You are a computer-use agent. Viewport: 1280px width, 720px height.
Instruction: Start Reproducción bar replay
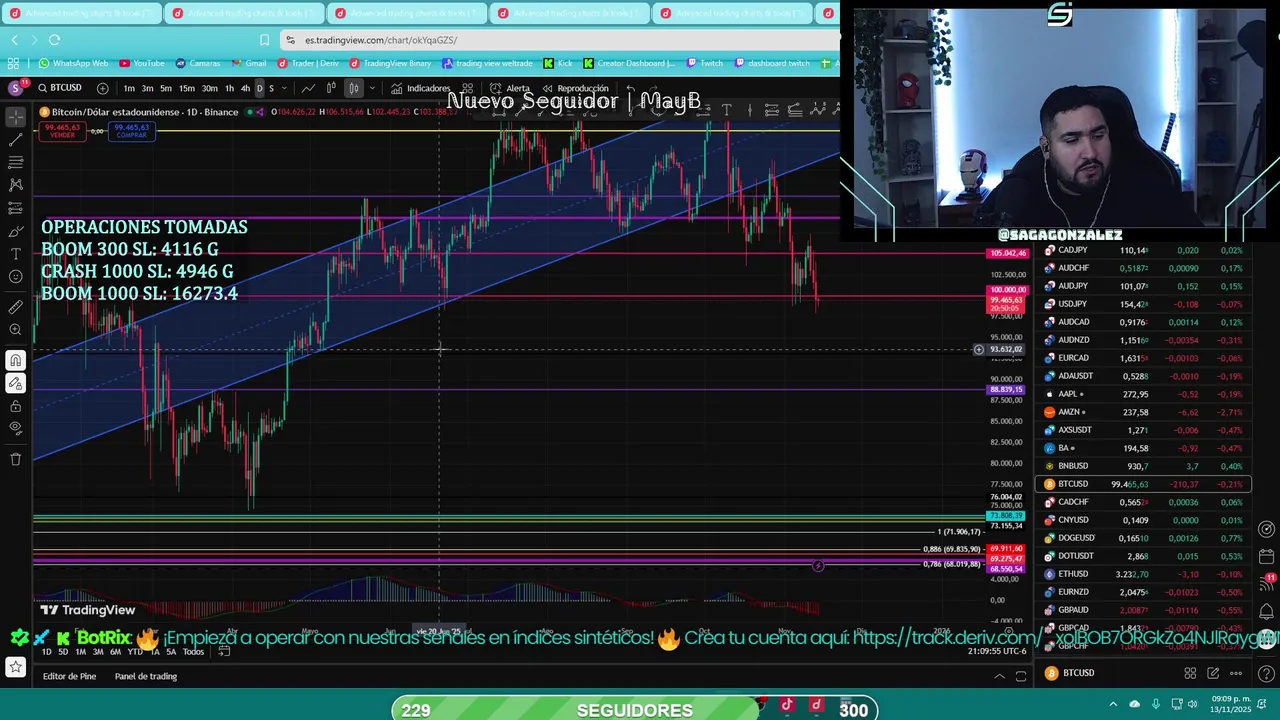576,88
